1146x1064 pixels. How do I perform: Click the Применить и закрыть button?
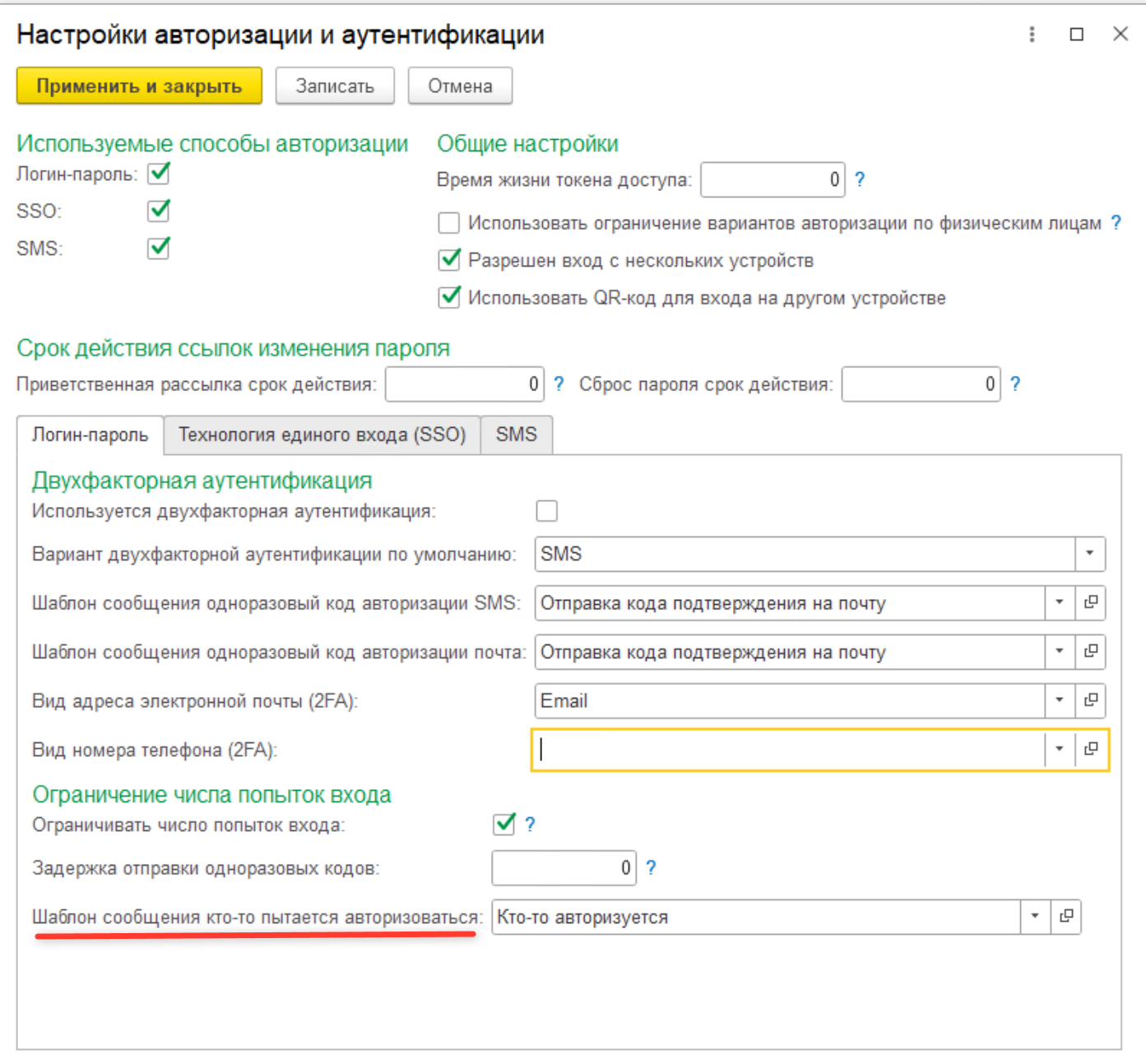(139, 86)
